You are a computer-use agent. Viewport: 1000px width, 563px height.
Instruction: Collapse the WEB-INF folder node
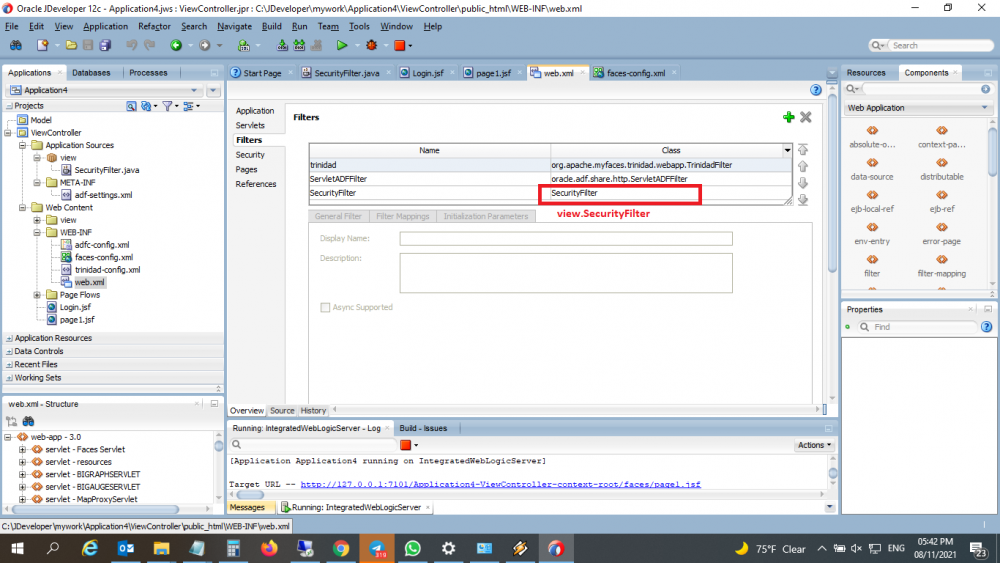pyautogui.click(x=37, y=233)
